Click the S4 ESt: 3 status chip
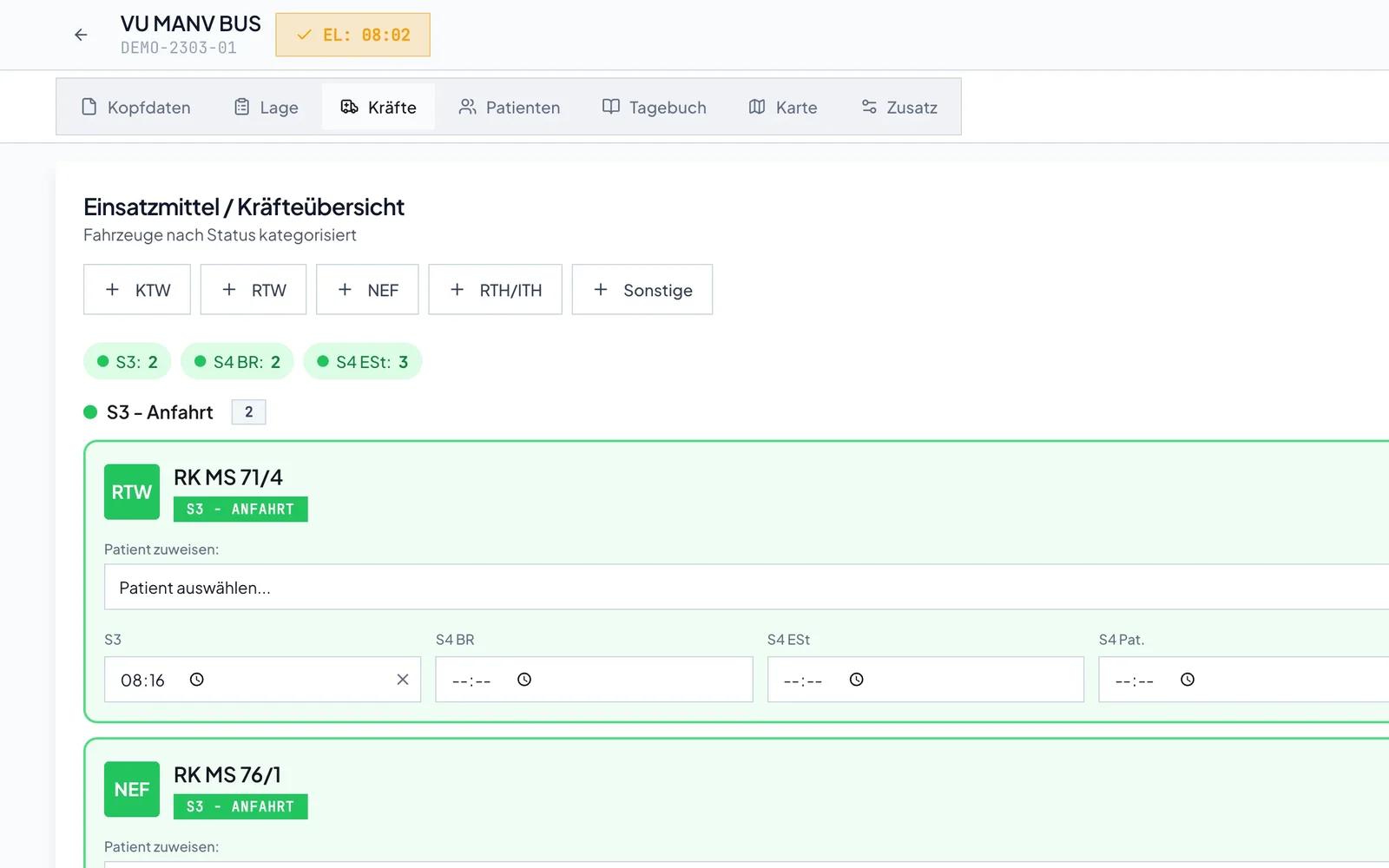1389x868 pixels. [x=363, y=362]
